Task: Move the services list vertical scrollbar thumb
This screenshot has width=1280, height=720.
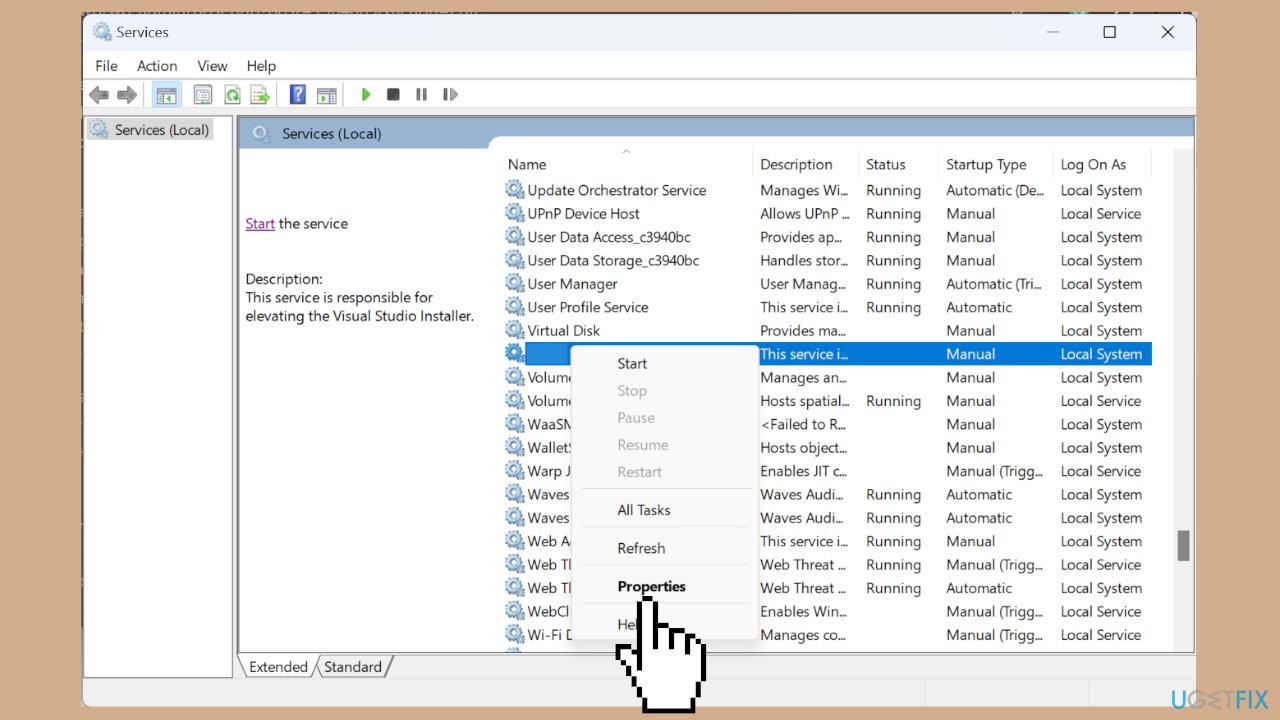Action: coord(1184,546)
